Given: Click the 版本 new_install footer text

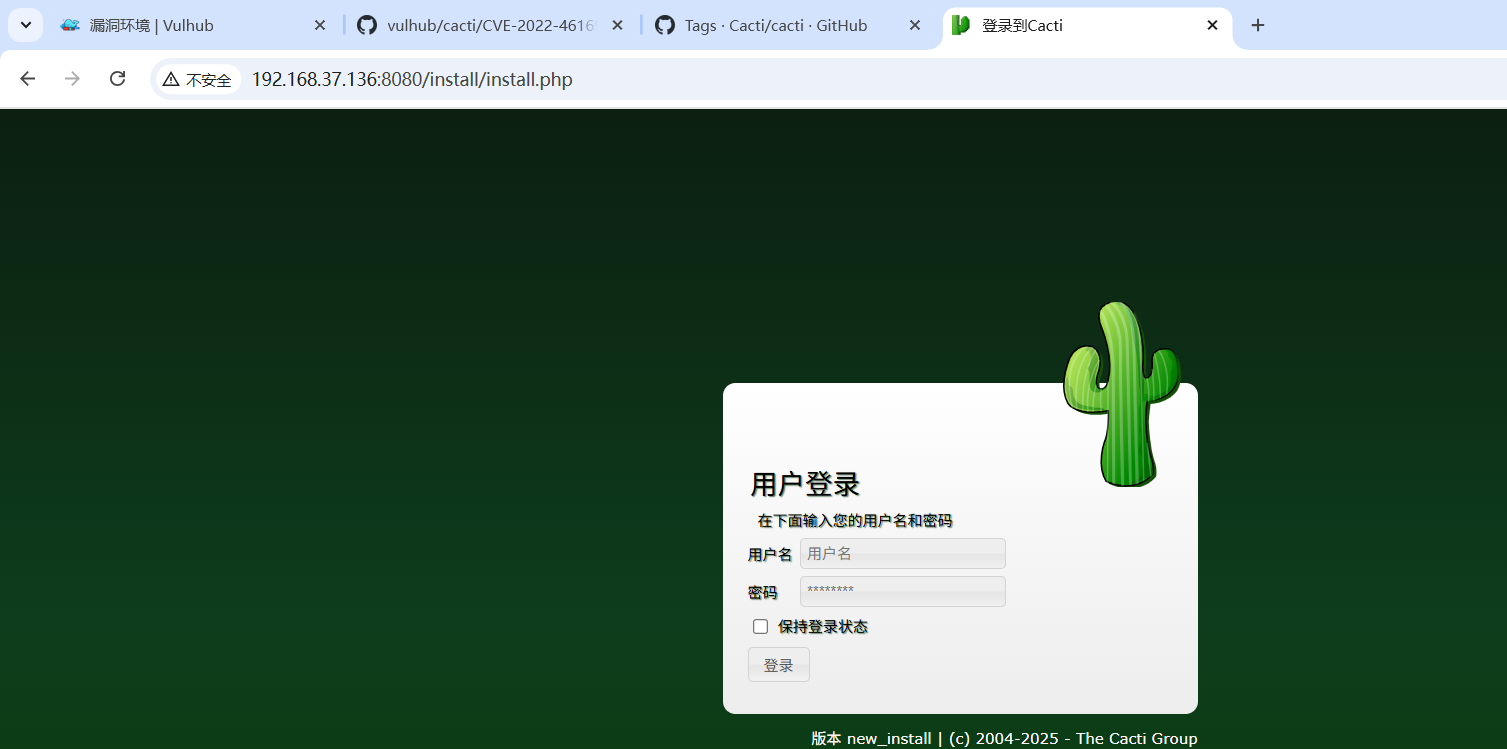Looking at the screenshot, I should pyautogui.click(x=871, y=739).
